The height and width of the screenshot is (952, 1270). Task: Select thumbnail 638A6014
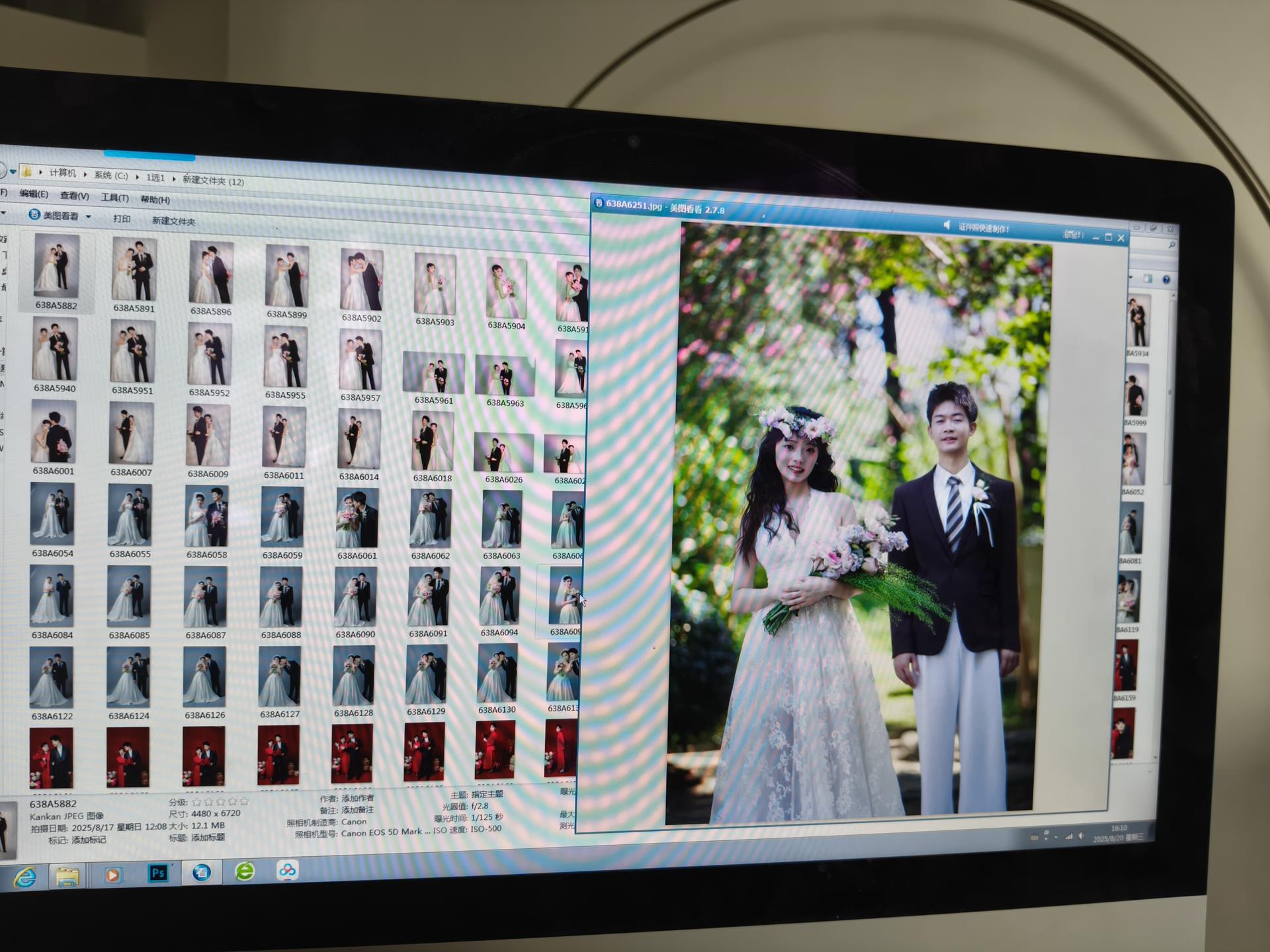click(359, 439)
